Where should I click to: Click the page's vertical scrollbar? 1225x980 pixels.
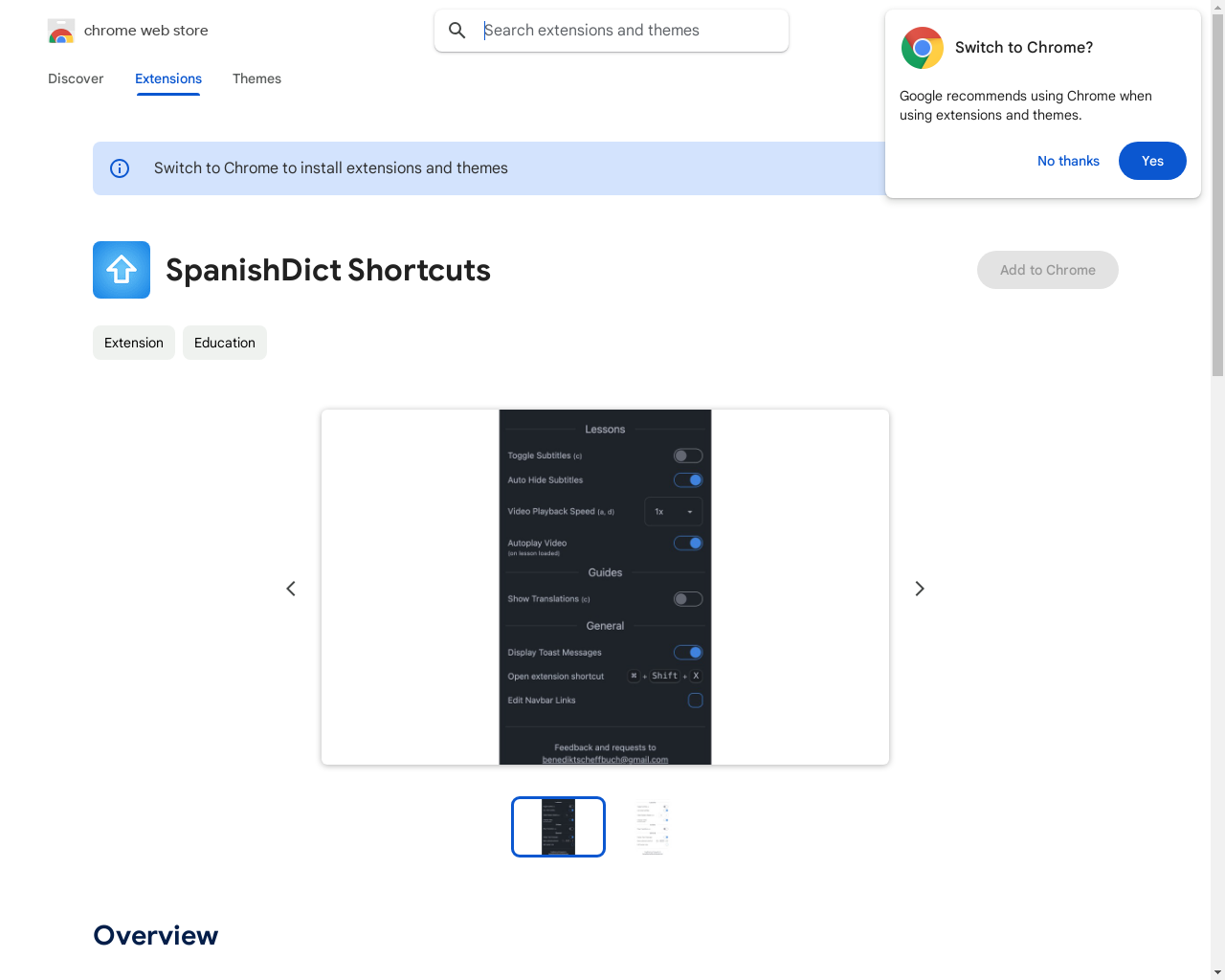[1217, 195]
